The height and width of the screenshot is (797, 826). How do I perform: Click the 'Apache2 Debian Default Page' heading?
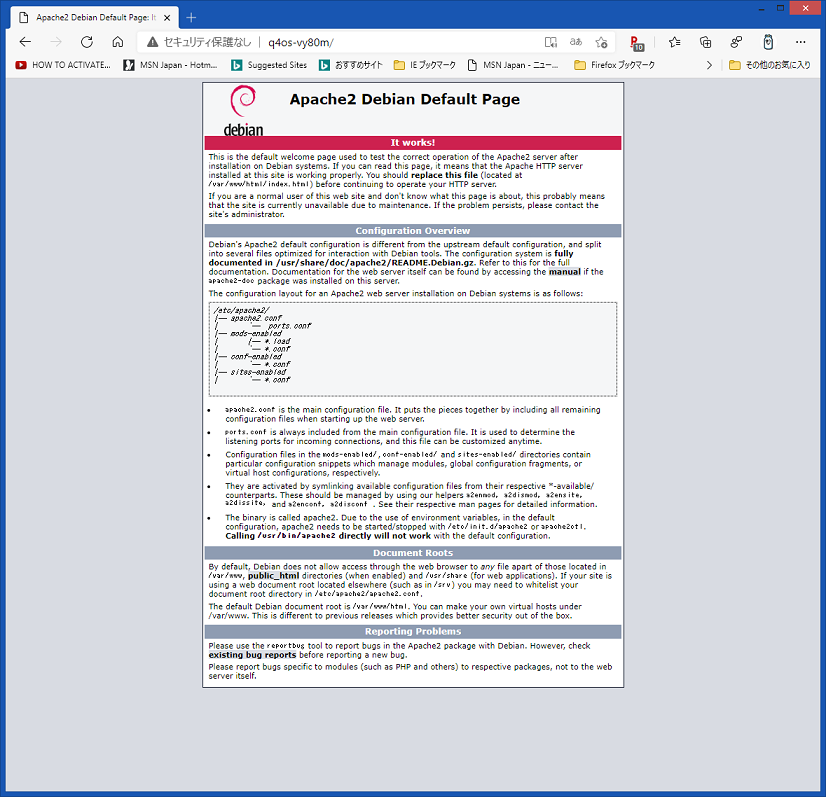point(405,100)
